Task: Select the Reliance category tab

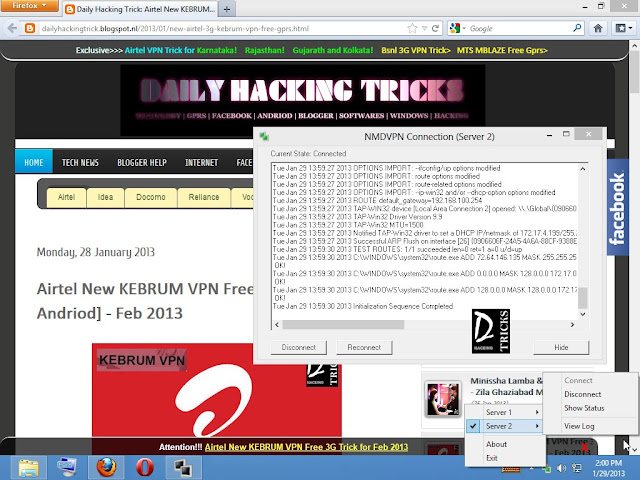Action: click(204, 197)
